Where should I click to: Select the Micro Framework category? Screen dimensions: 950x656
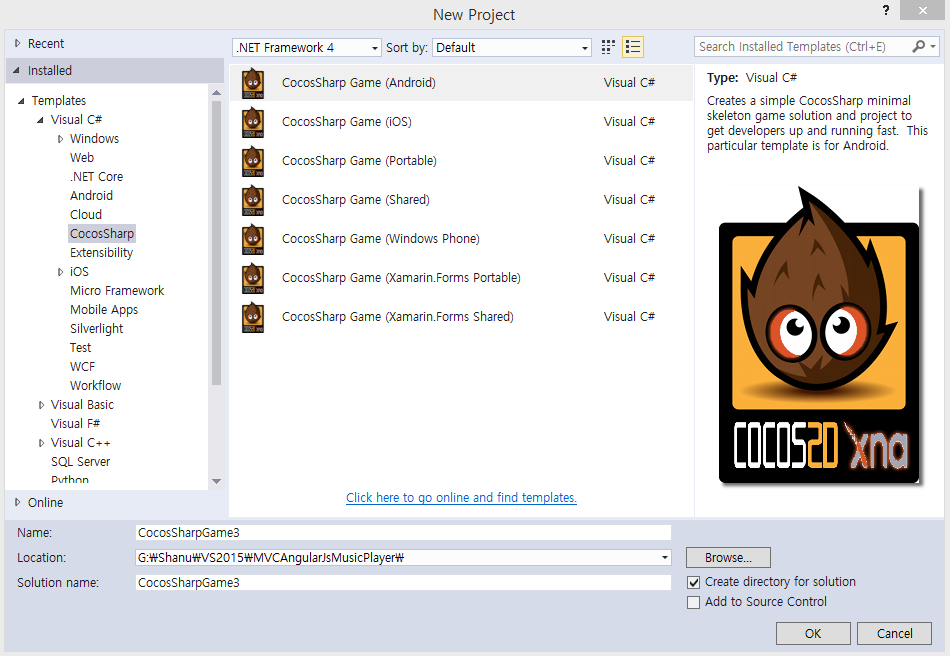point(117,291)
